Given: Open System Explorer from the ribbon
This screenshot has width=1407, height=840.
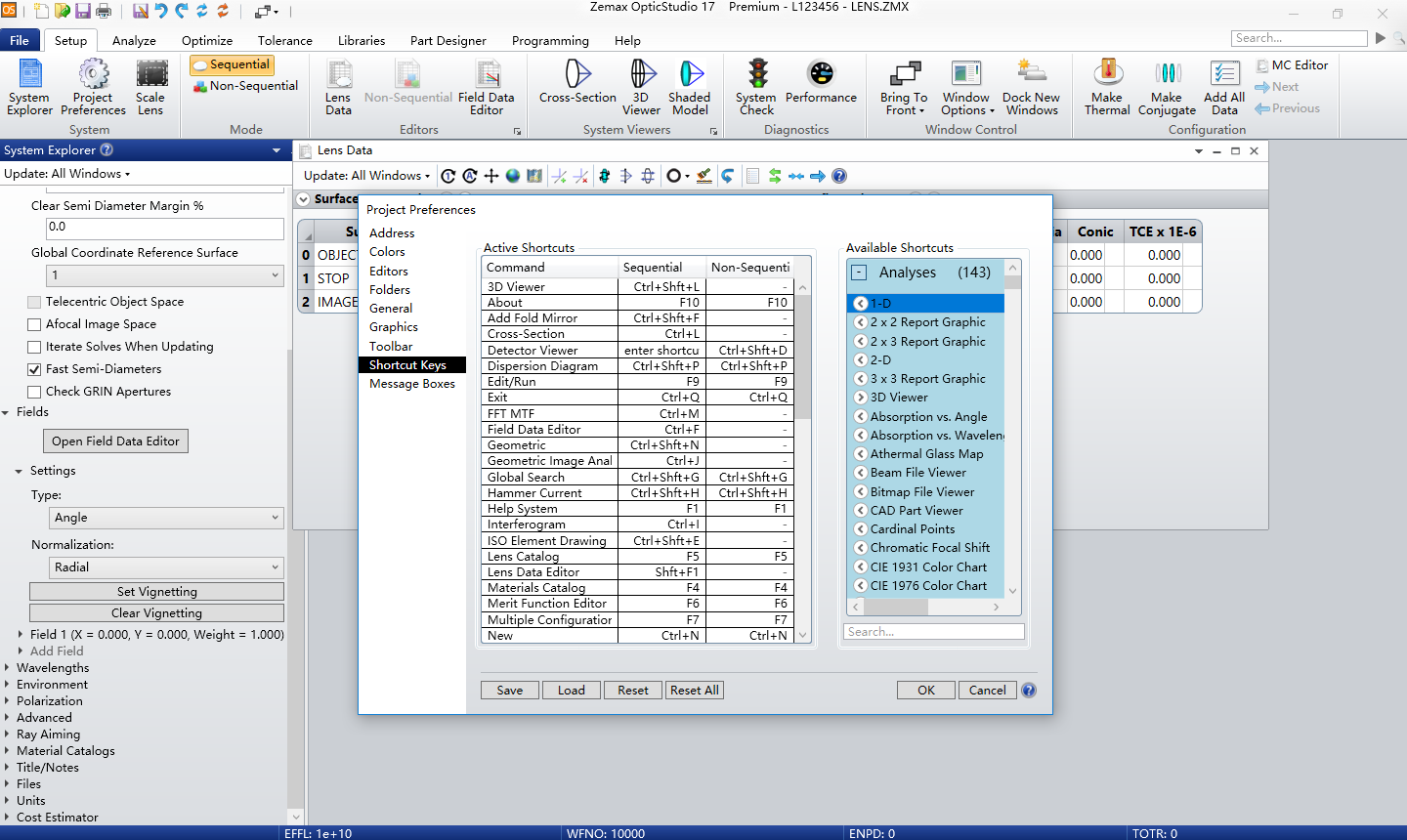Looking at the screenshot, I should click(x=29, y=87).
